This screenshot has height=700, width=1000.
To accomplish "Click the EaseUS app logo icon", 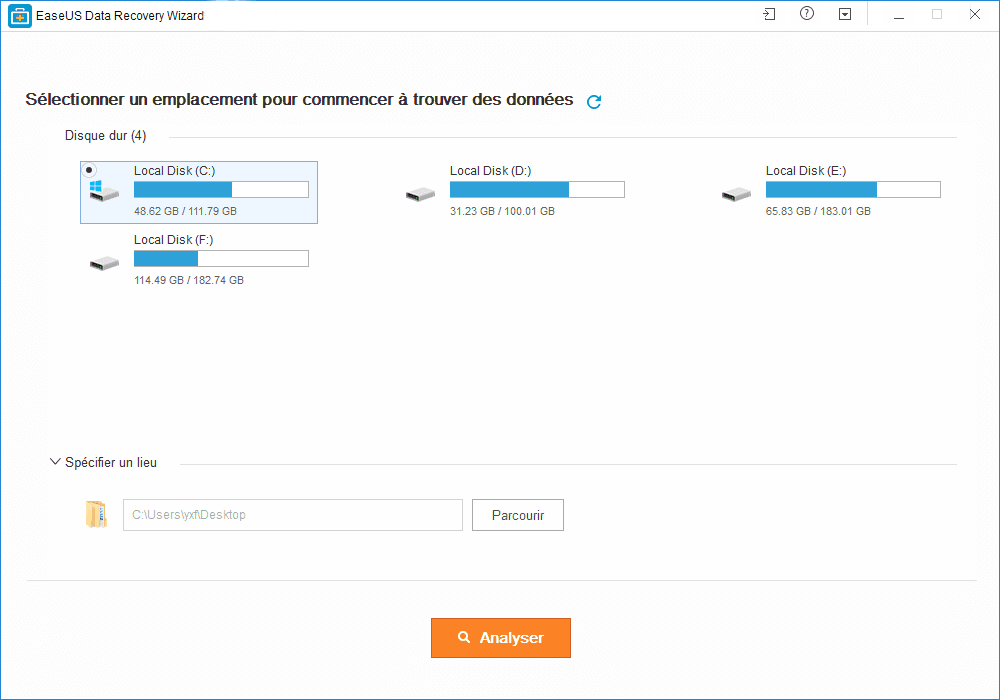I will pos(20,16).
